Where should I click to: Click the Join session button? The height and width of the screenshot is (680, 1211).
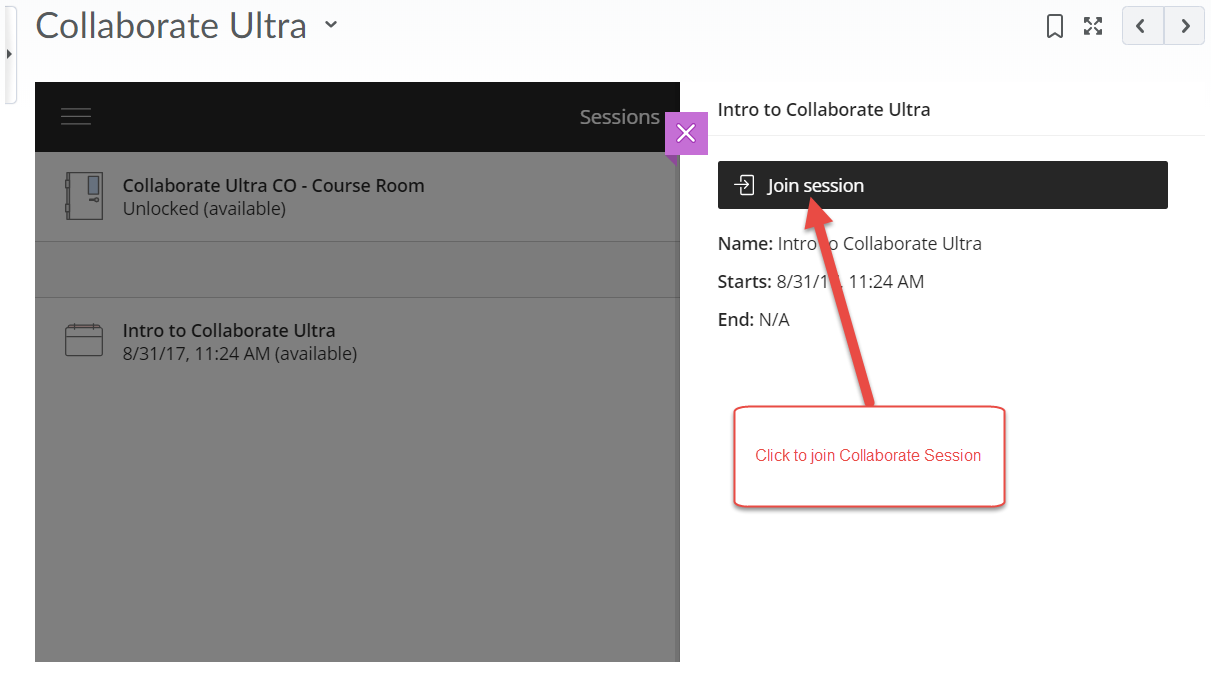click(x=942, y=185)
